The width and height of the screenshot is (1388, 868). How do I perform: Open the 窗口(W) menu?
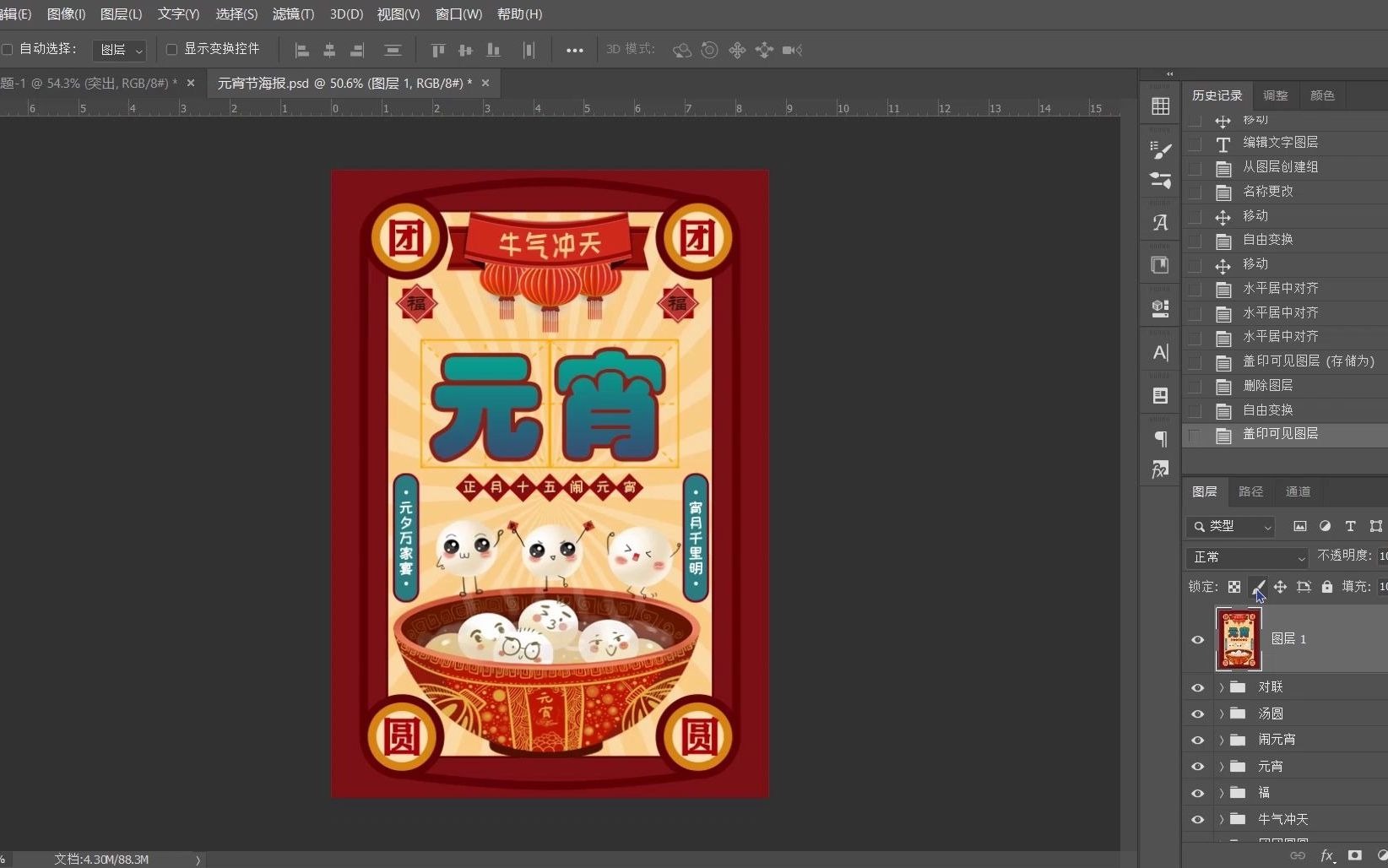458,14
